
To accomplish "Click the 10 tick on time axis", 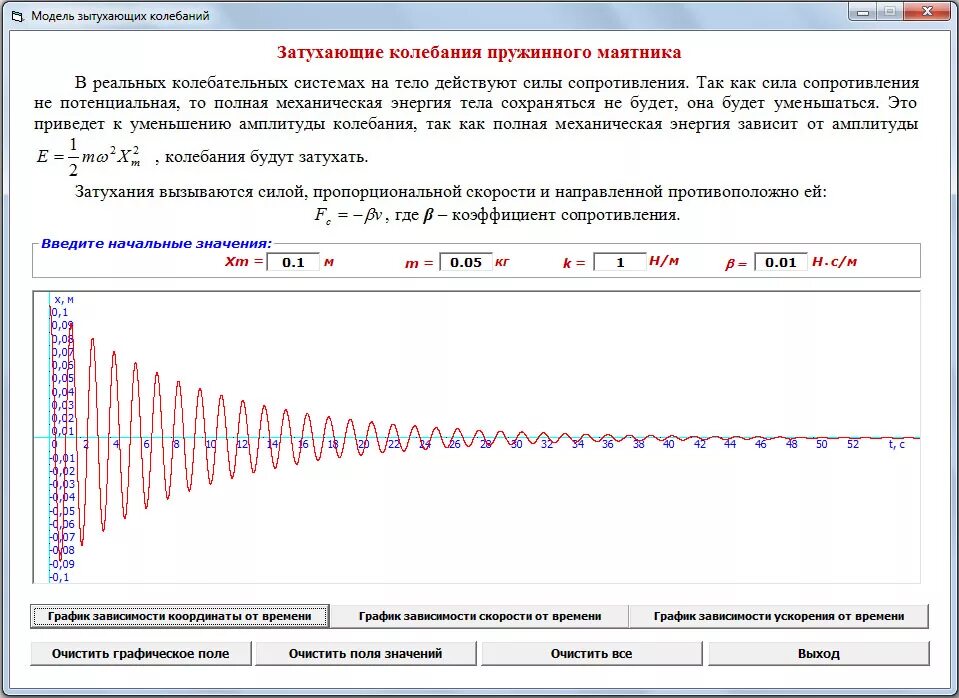I will pyautogui.click(x=210, y=444).
